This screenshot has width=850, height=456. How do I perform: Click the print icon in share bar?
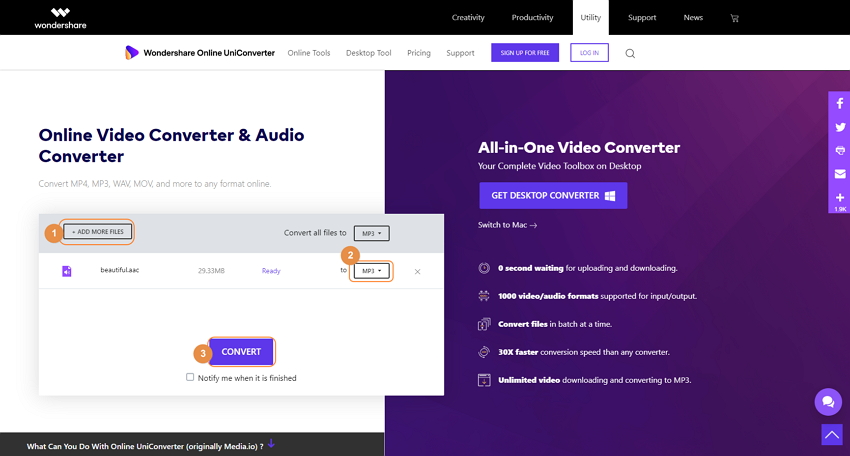(840, 151)
